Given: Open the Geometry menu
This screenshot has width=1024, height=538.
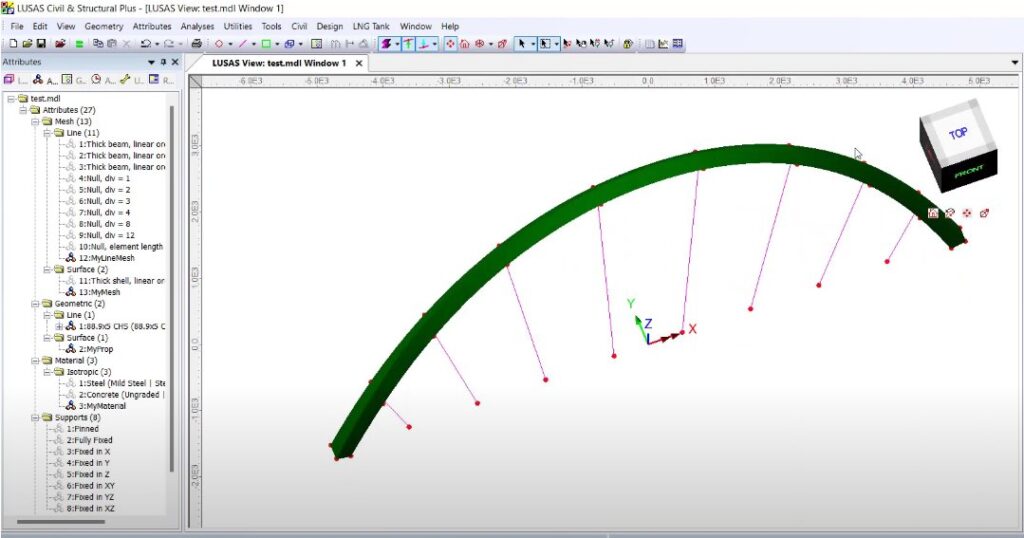Looking at the screenshot, I should click(104, 26).
